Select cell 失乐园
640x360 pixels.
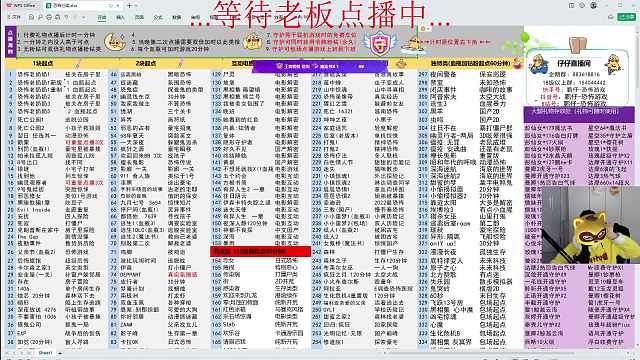[x=440, y=282]
